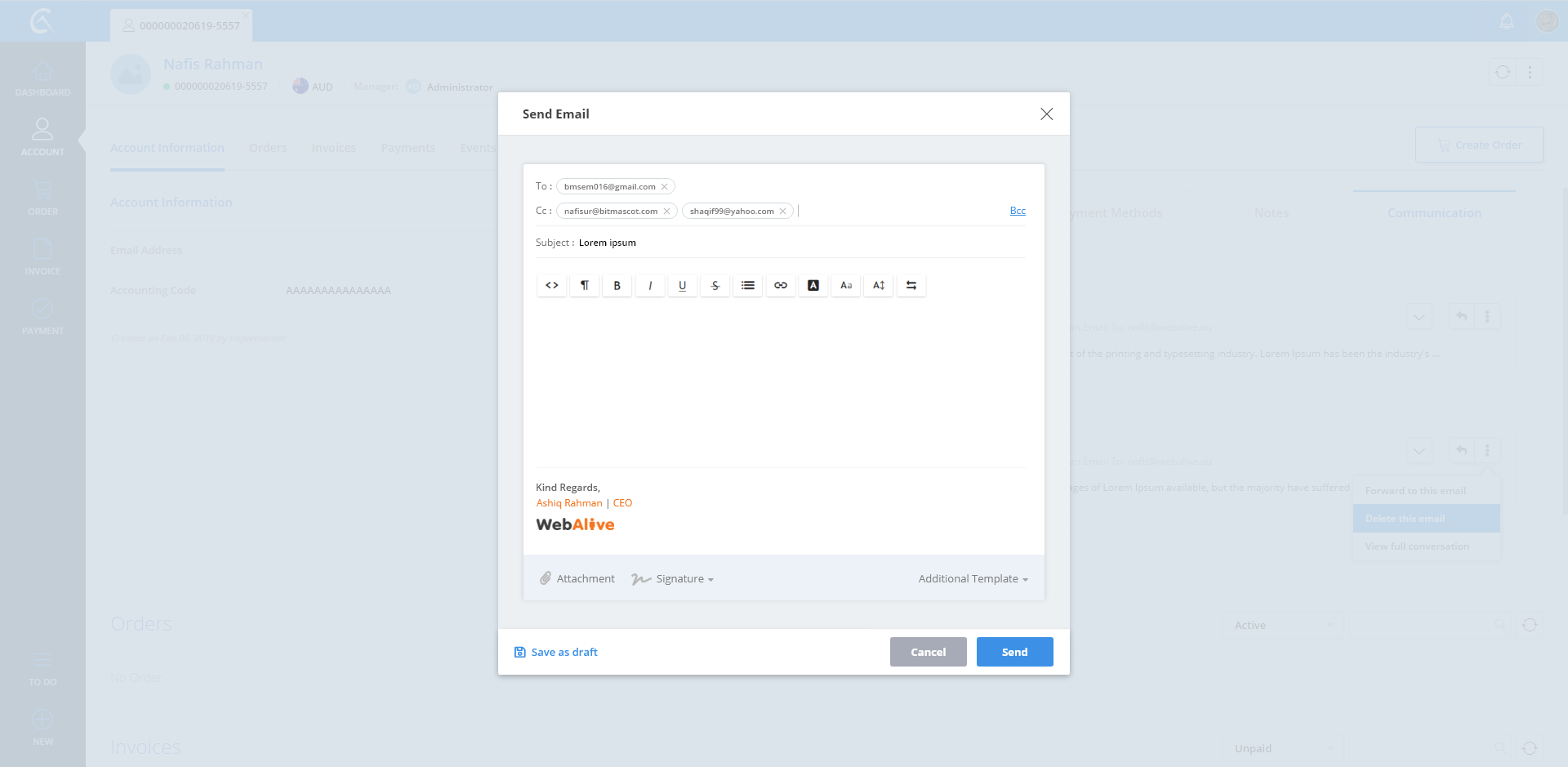Apply strikethrough formatting
The image size is (1568, 767).
pyautogui.click(x=715, y=285)
